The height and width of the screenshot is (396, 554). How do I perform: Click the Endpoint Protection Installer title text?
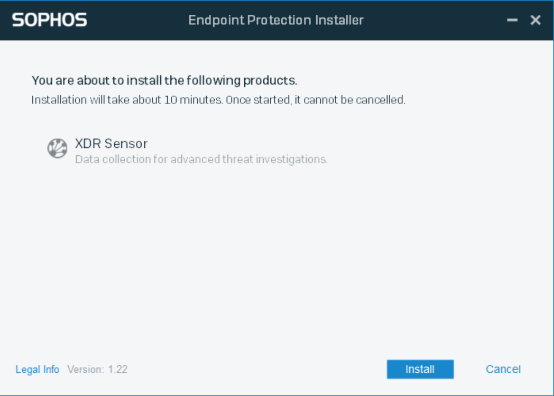[x=276, y=20]
